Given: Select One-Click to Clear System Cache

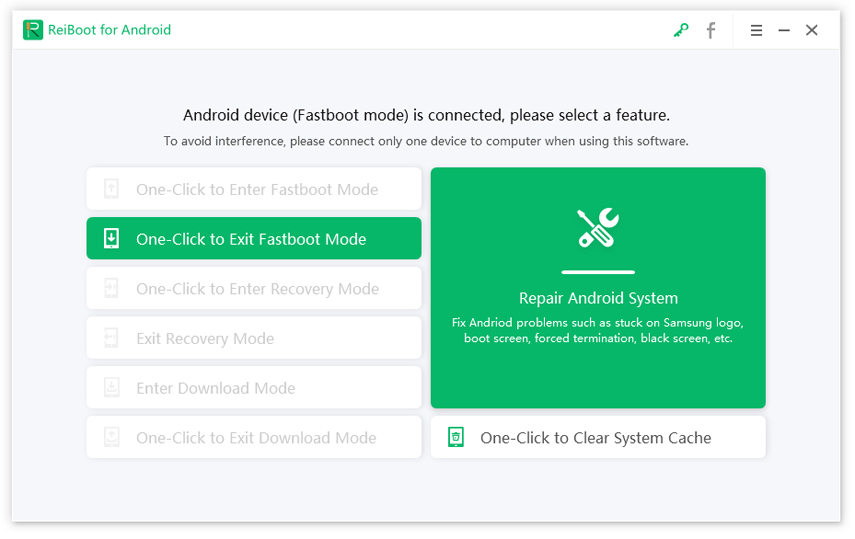Looking at the screenshot, I should tap(596, 438).
